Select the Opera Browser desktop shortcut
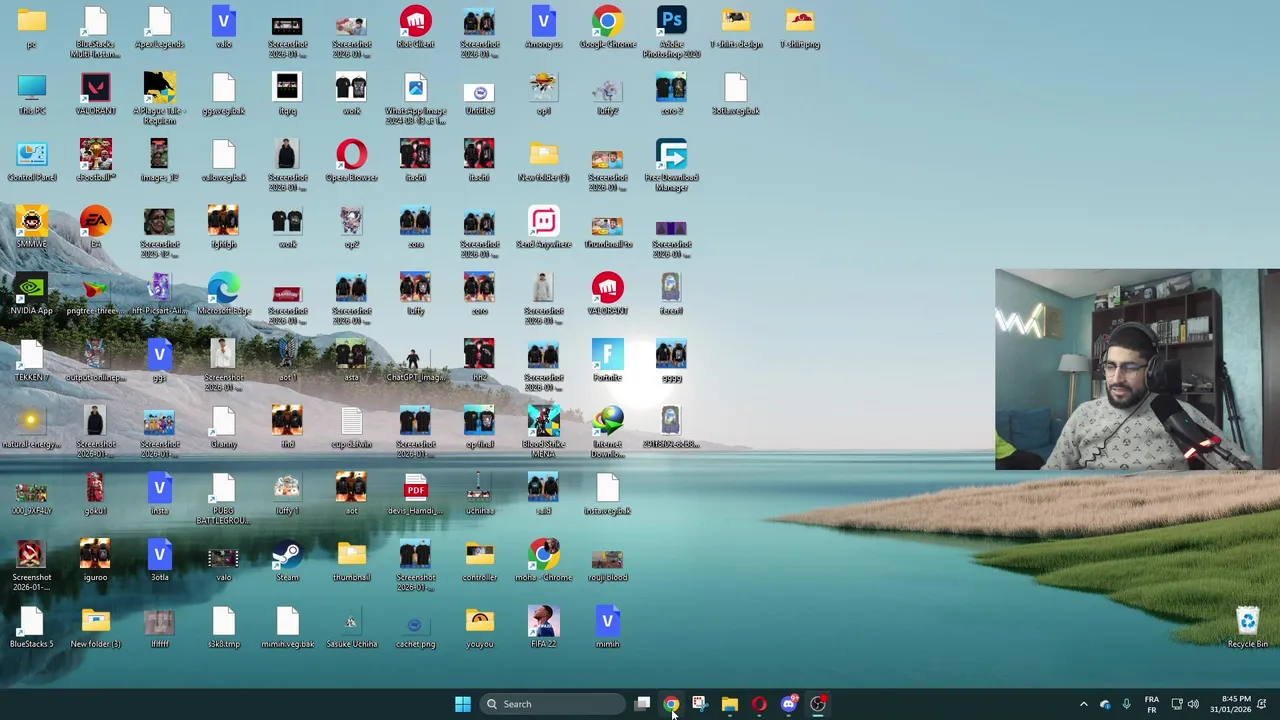 click(351, 162)
